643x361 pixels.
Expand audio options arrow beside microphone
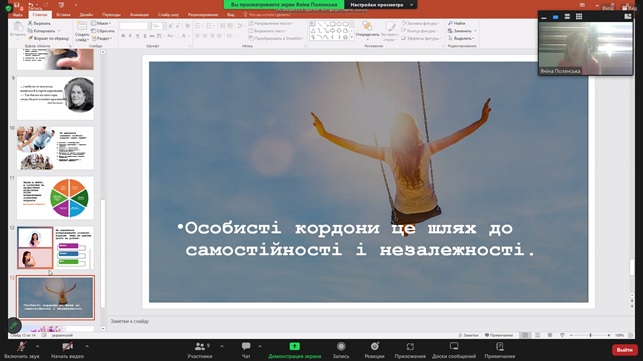pos(37,346)
